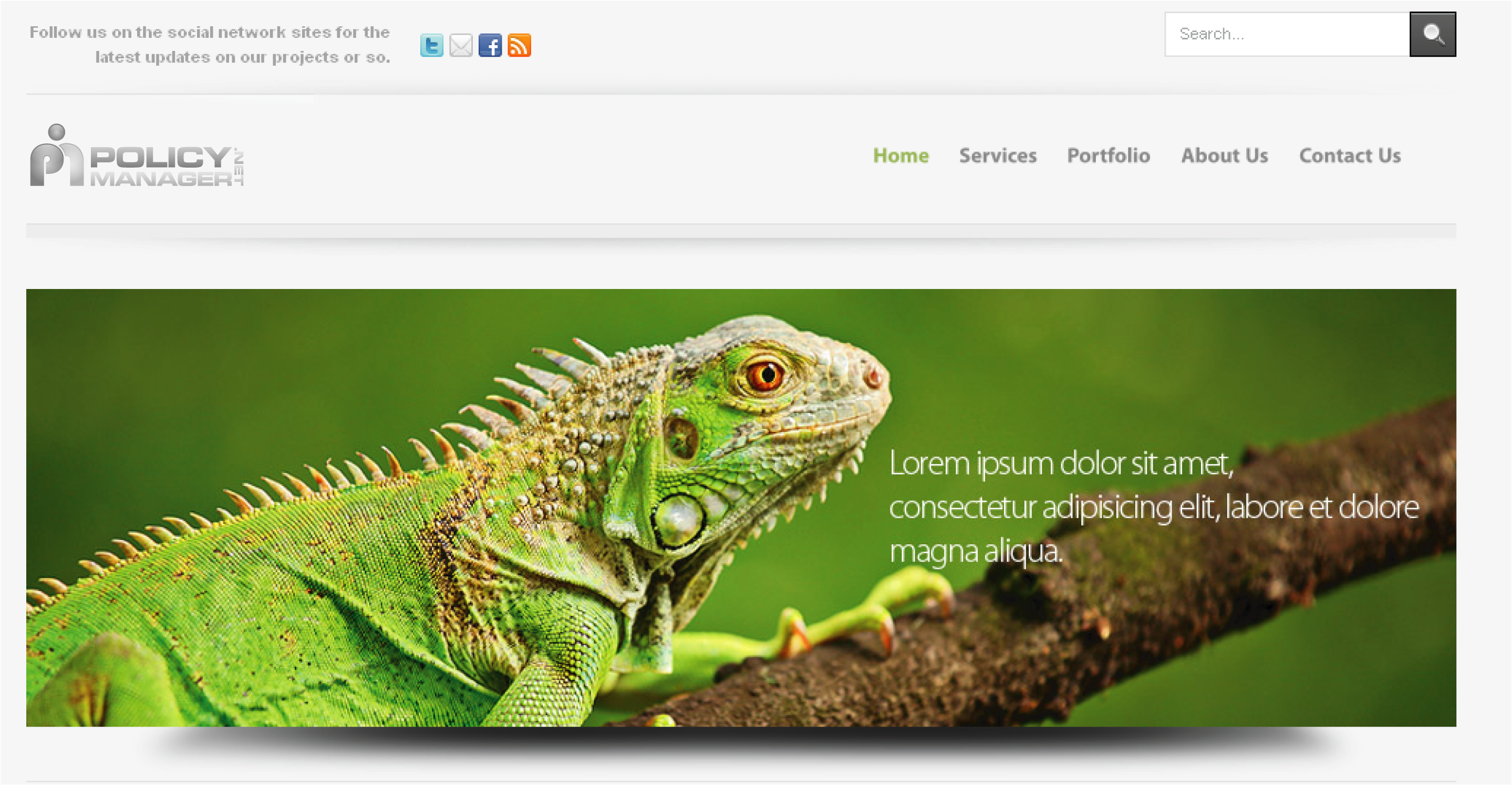Go to the Home menu item

click(x=901, y=156)
